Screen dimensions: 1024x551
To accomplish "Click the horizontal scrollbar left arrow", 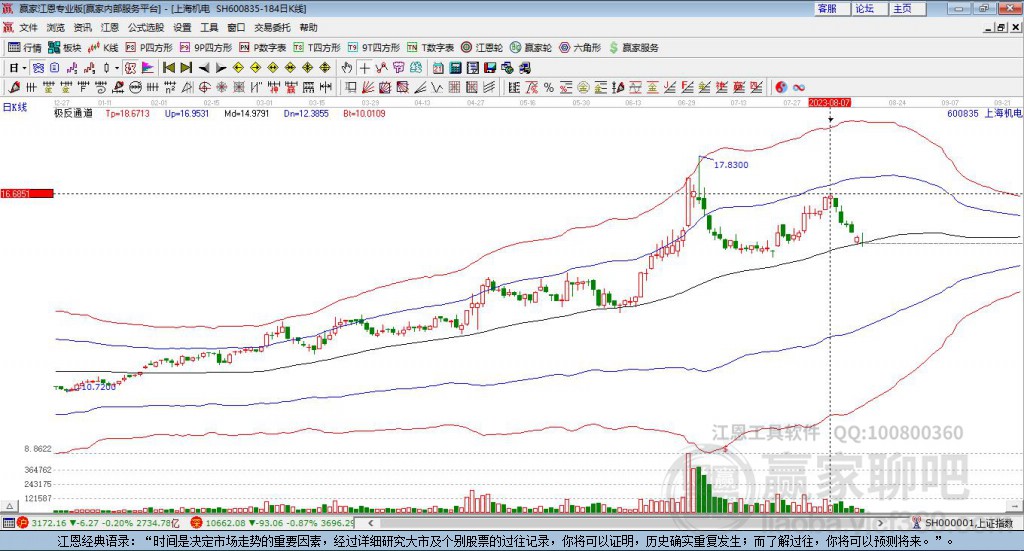I will 371,523.
